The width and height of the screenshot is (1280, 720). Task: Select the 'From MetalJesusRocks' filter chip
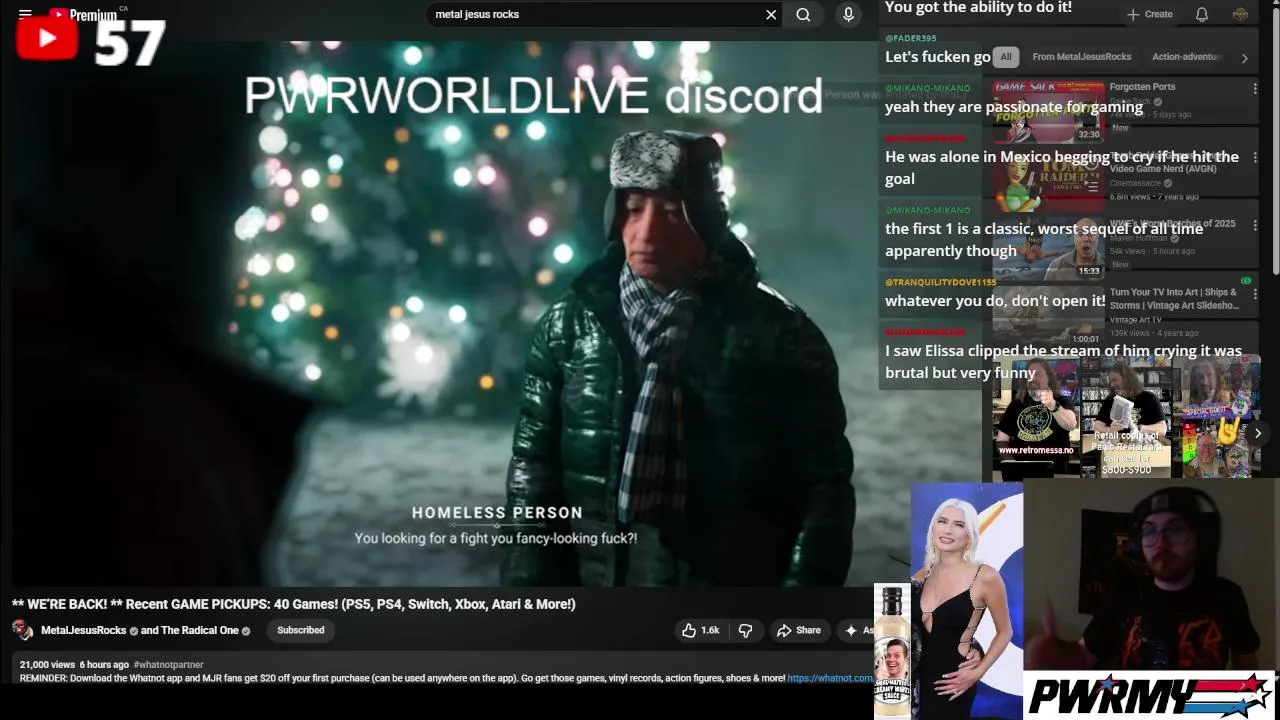[x=1081, y=57]
